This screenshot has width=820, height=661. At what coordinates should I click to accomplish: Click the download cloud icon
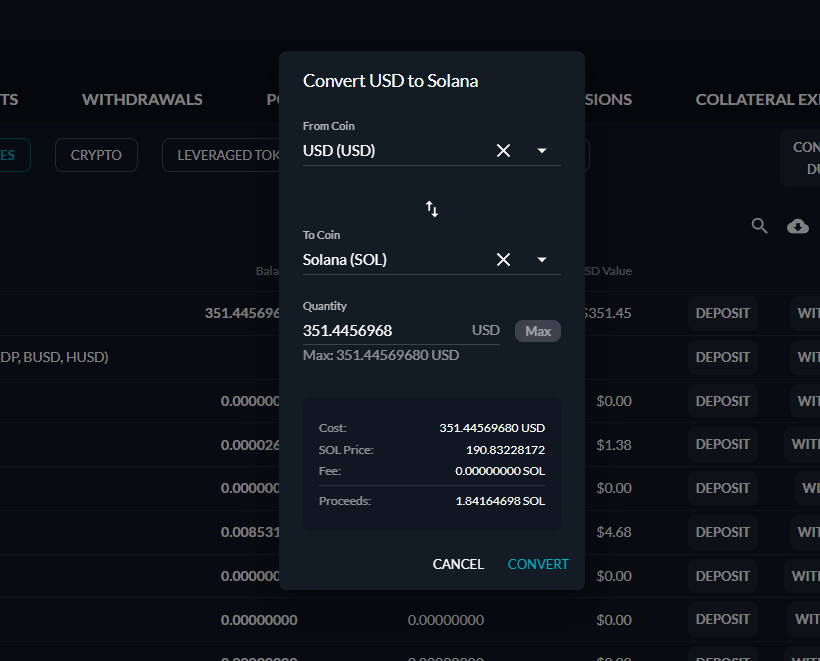pos(798,226)
